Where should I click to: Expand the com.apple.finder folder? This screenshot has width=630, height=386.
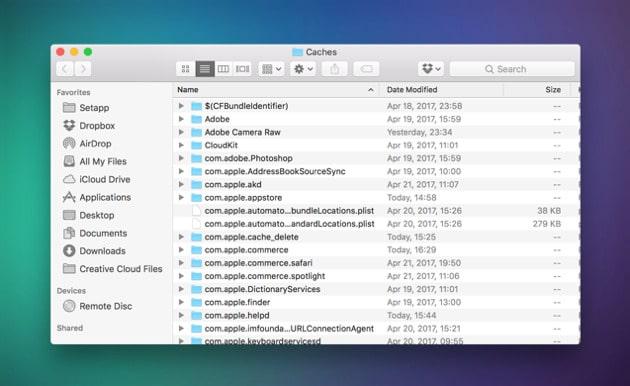[181, 302]
